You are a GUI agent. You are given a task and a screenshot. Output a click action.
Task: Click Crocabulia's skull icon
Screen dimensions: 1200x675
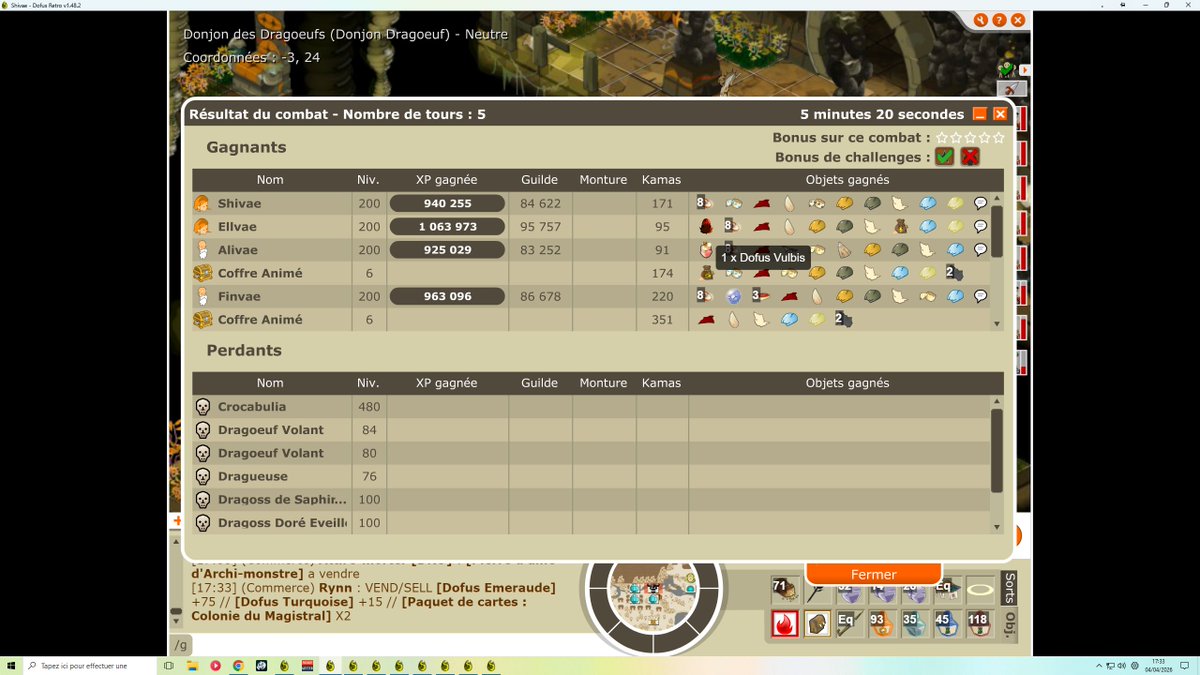202,407
